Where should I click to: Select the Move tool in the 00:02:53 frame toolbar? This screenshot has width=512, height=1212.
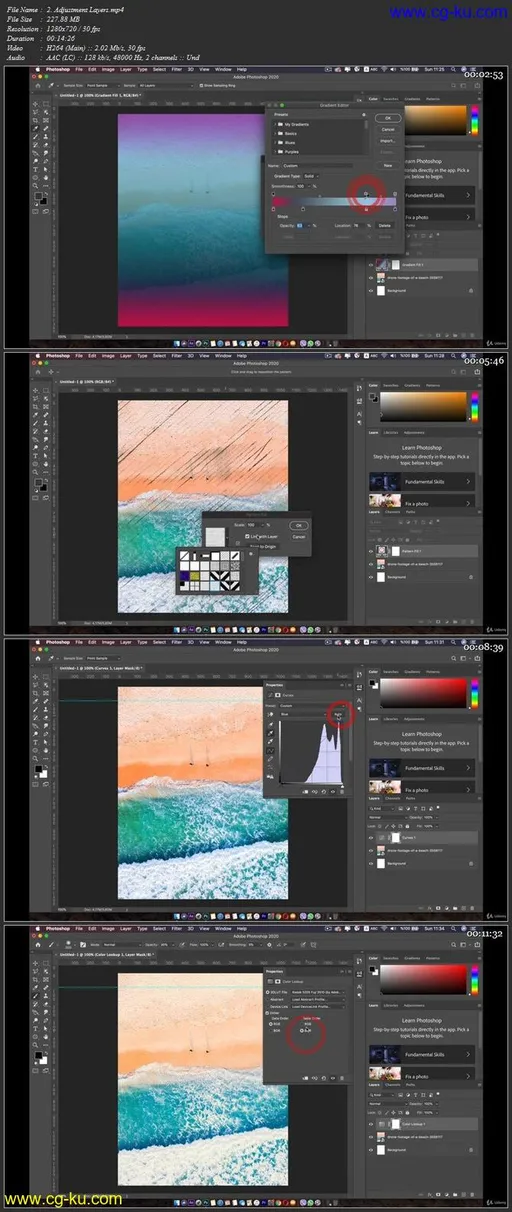coord(35,104)
